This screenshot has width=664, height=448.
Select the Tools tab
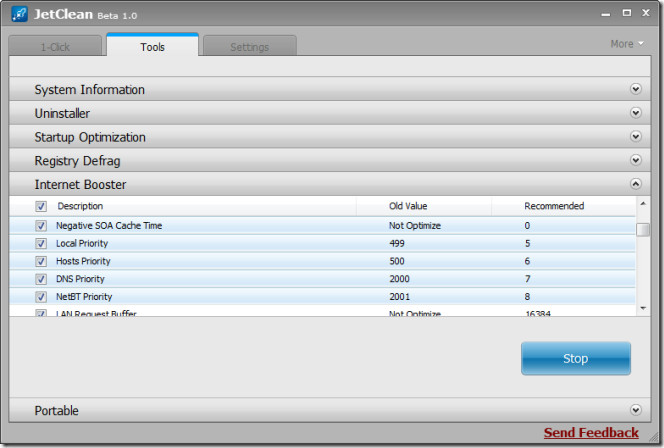pyautogui.click(x=152, y=46)
